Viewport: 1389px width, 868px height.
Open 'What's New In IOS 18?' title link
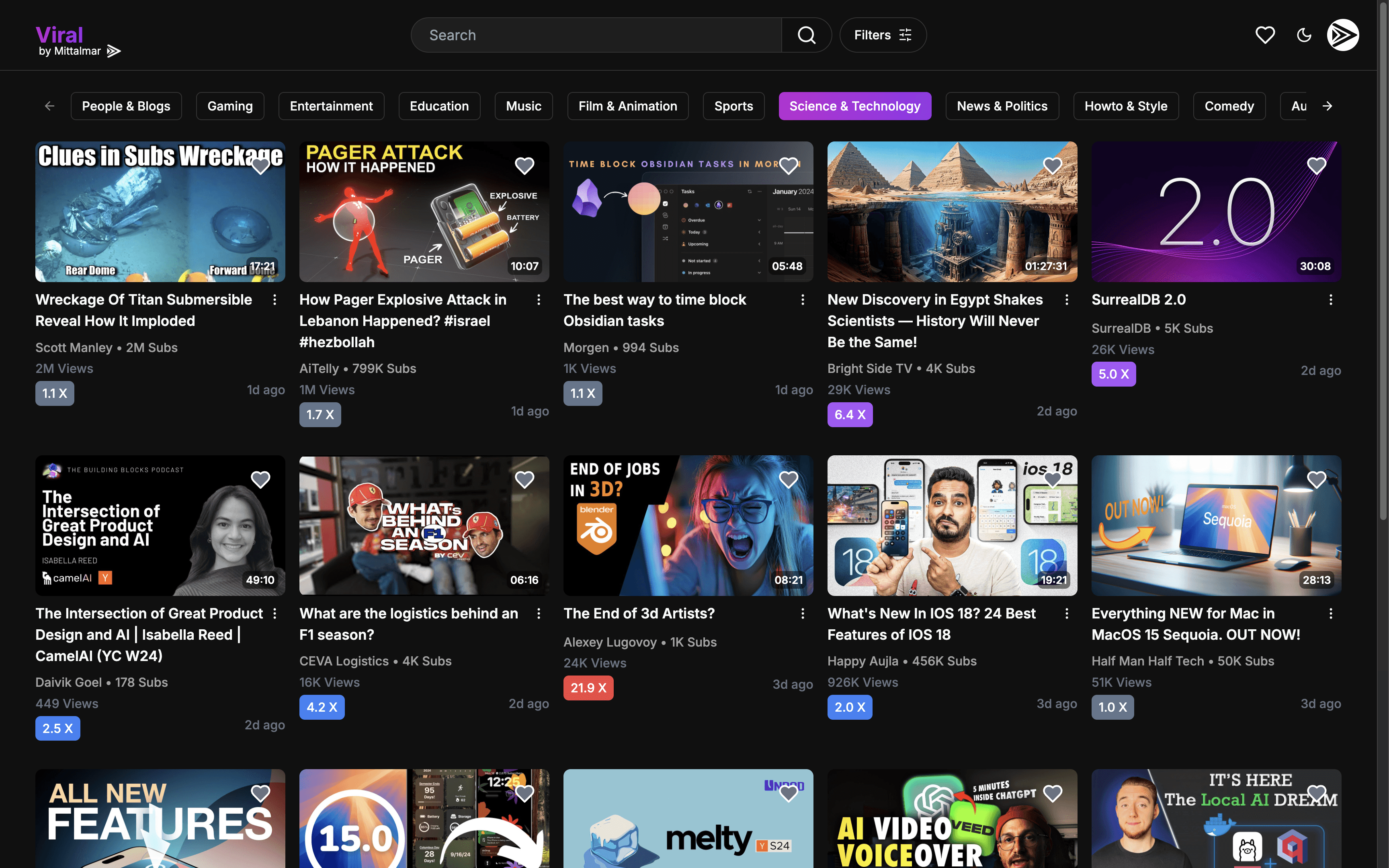coord(932,624)
